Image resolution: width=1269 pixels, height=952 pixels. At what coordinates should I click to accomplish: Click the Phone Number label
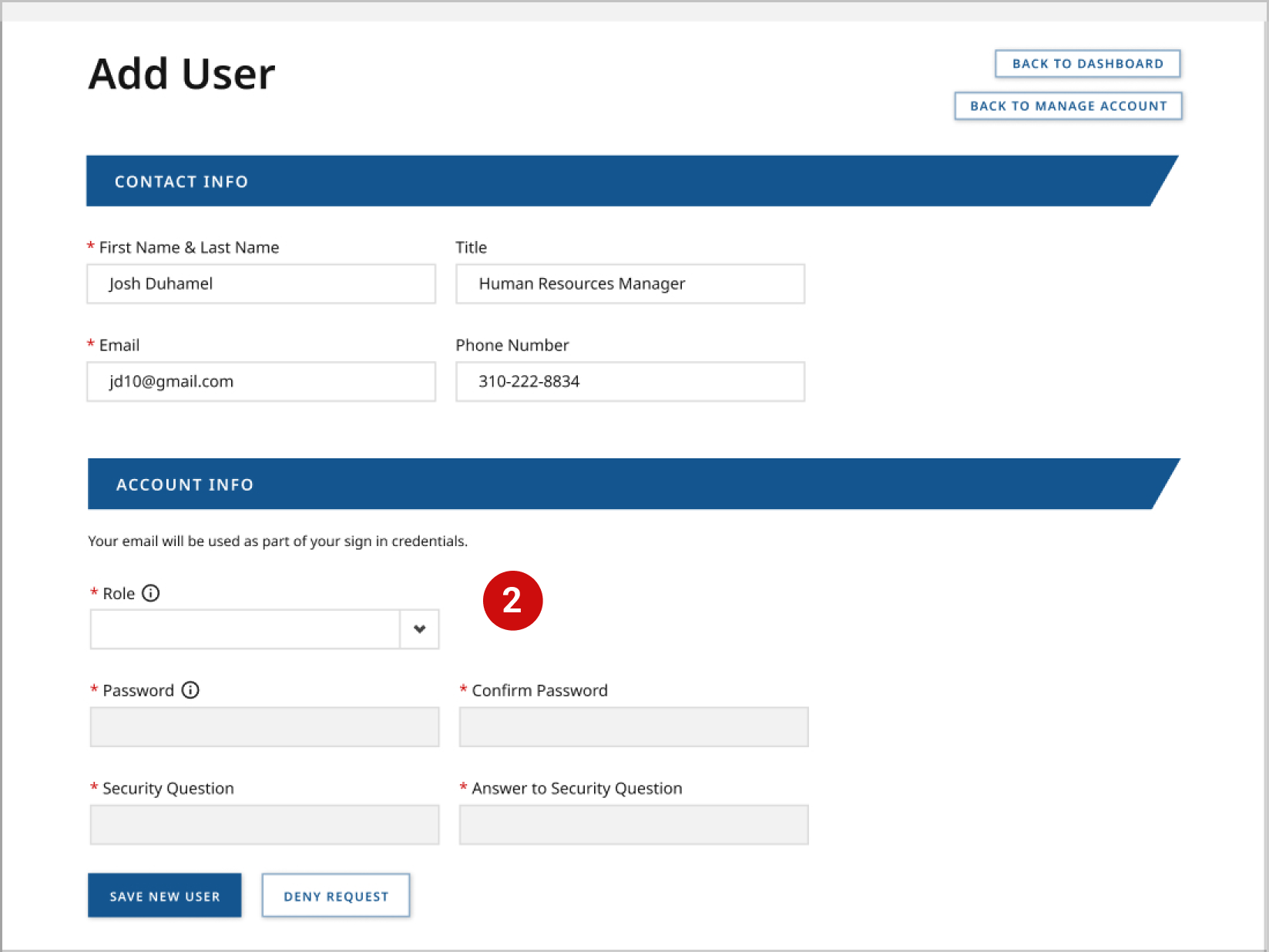(x=512, y=345)
